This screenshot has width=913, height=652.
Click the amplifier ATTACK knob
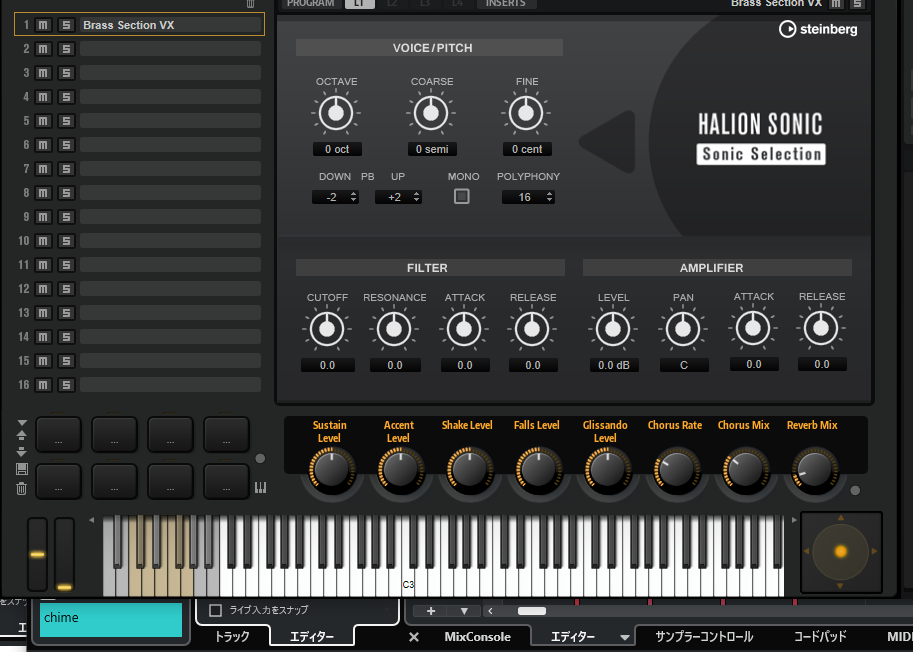753,328
